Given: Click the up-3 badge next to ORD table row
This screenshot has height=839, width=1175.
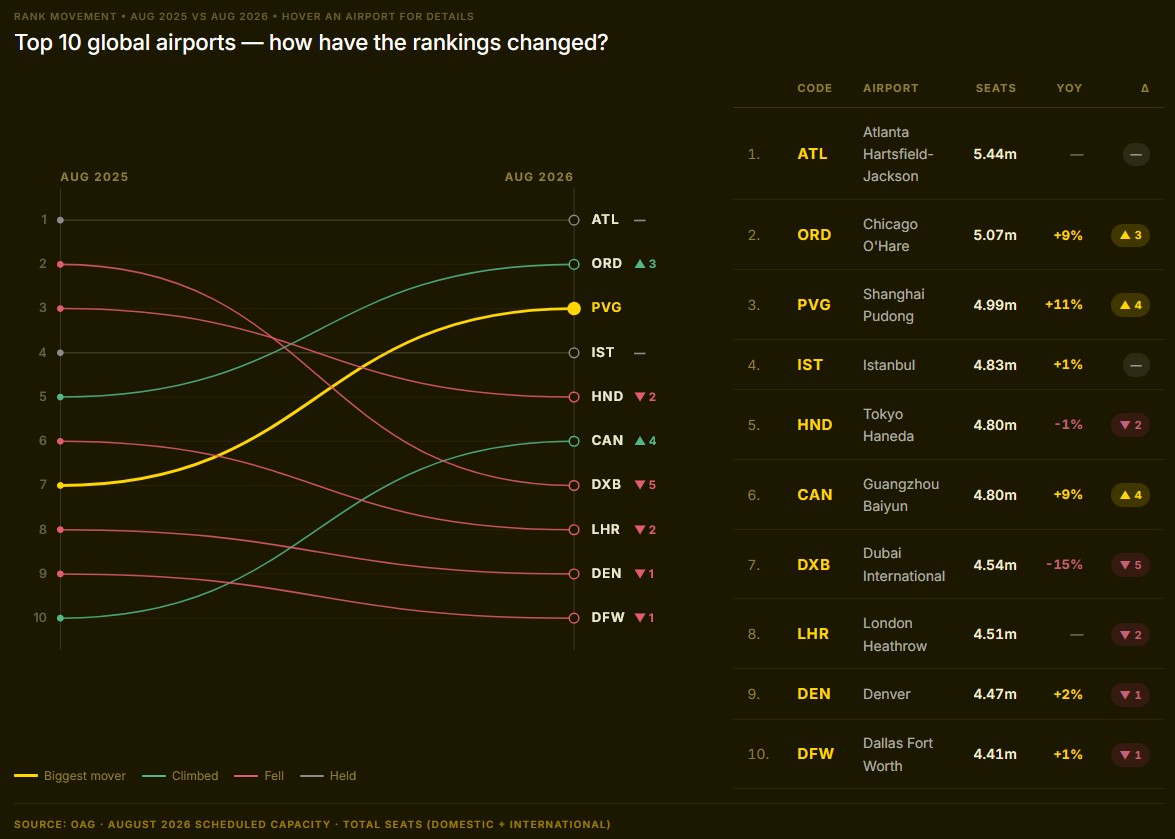Looking at the screenshot, I should pyautogui.click(x=1130, y=235).
